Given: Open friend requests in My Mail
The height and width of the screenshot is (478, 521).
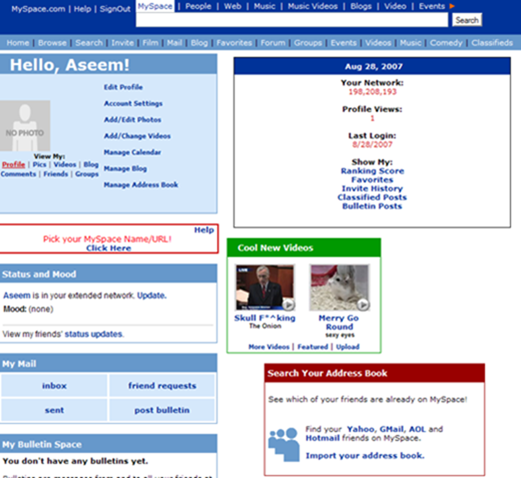Looking at the screenshot, I should coord(162,386).
